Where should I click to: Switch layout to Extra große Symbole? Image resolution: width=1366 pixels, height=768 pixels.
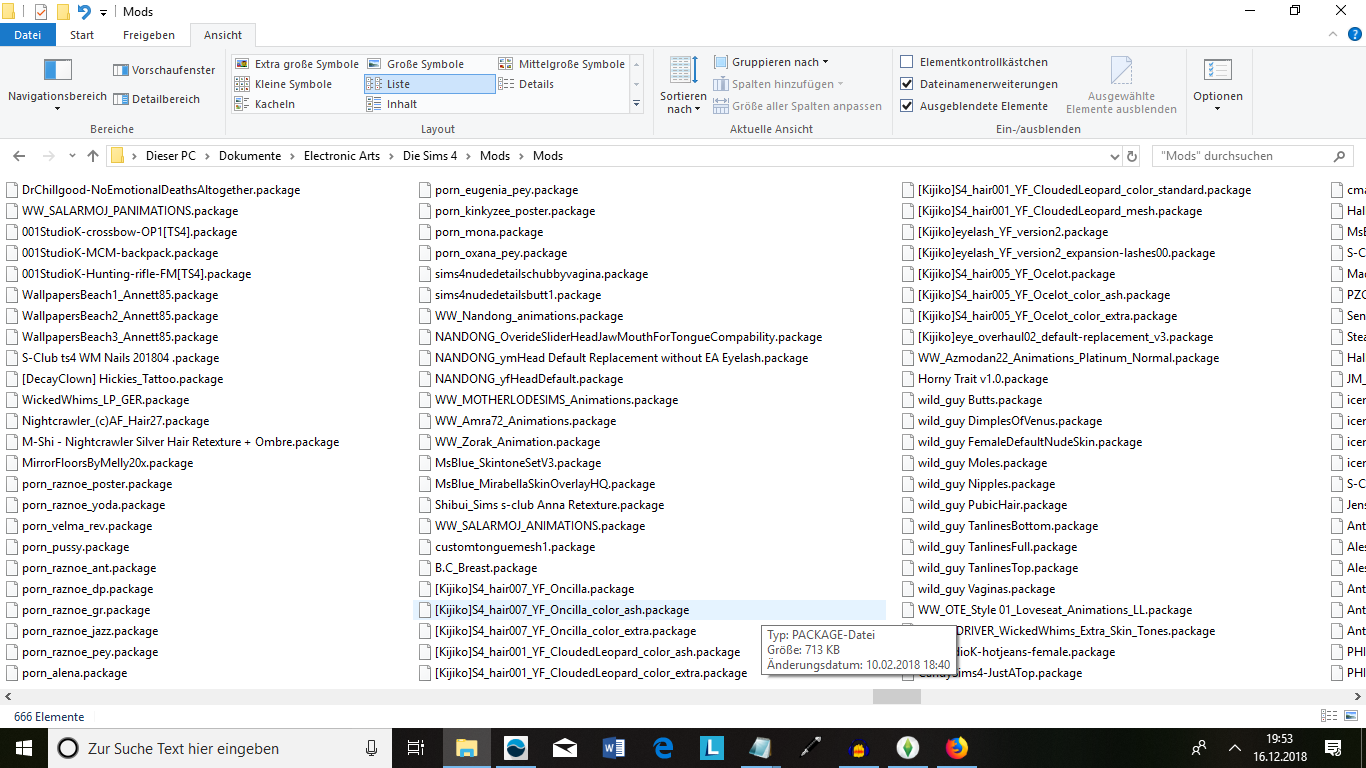(x=296, y=64)
